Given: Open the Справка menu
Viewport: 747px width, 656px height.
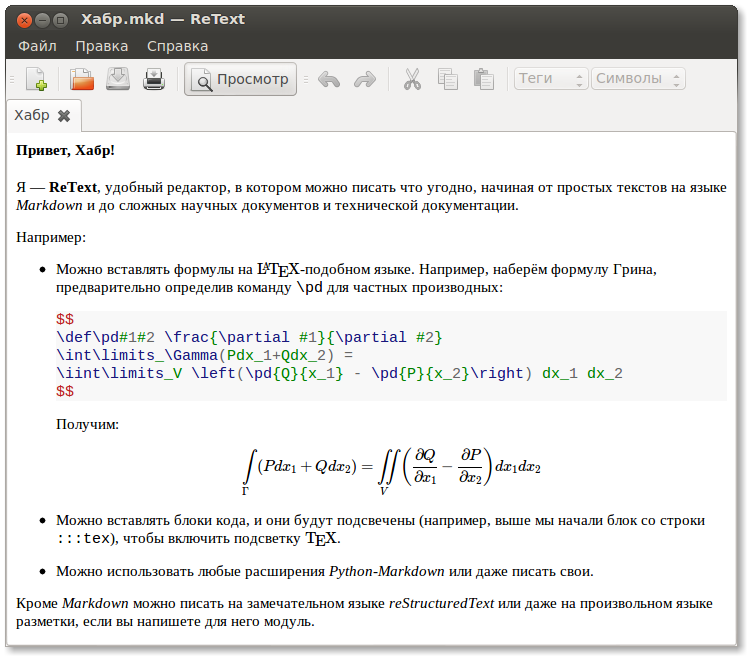Looking at the screenshot, I should [x=177, y=46].
